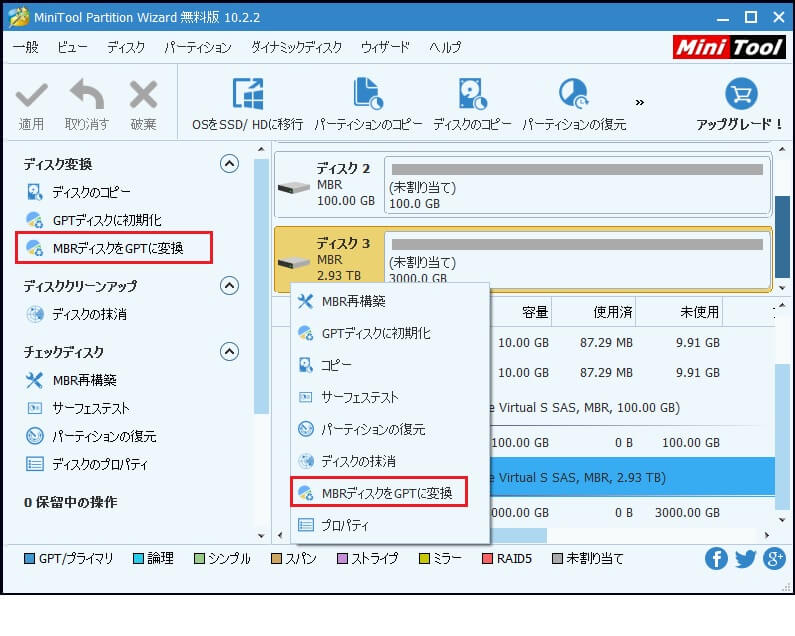Open the ダイナミックディスク menu

[x=297, y=47]
